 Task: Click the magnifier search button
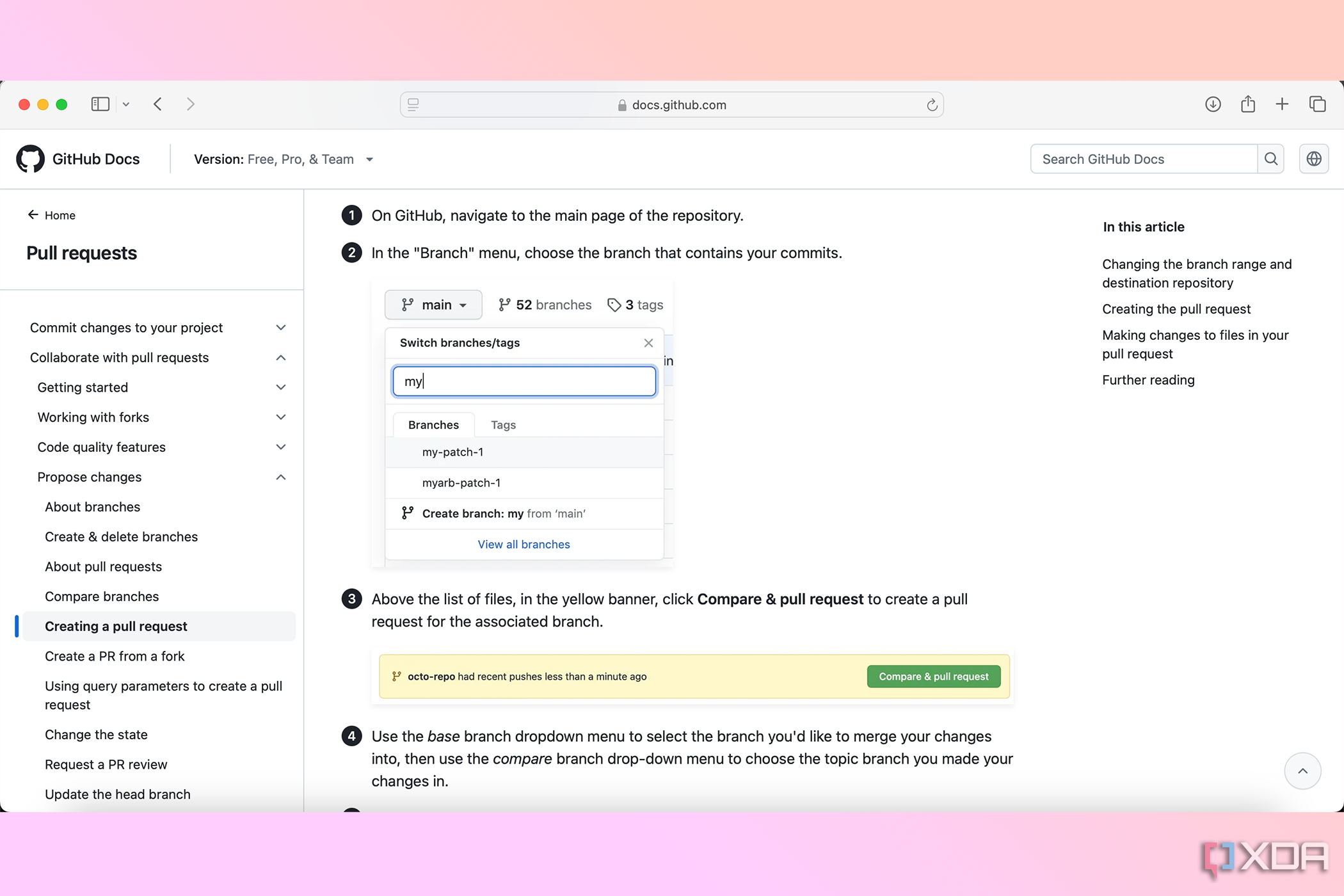coord(1271,159)
